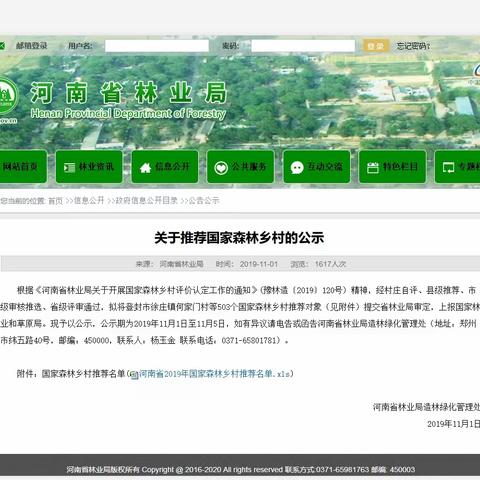The height and width of the screenshot is (480, 480).
Task: Click the date text 2019-11-01
Action: [x=259, y=264]
